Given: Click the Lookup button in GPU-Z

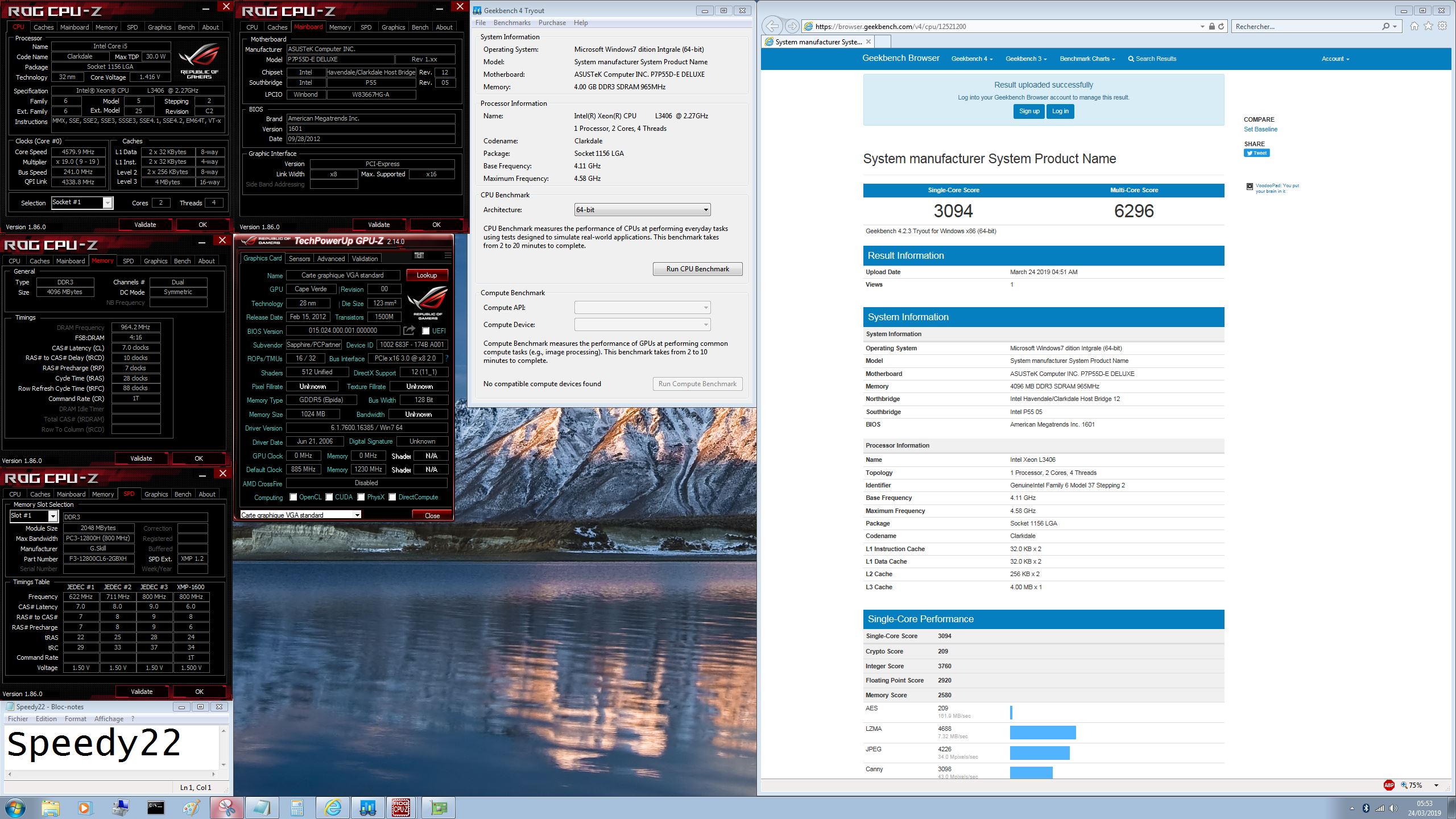Looking at the screenshot, I should [427, 275].
